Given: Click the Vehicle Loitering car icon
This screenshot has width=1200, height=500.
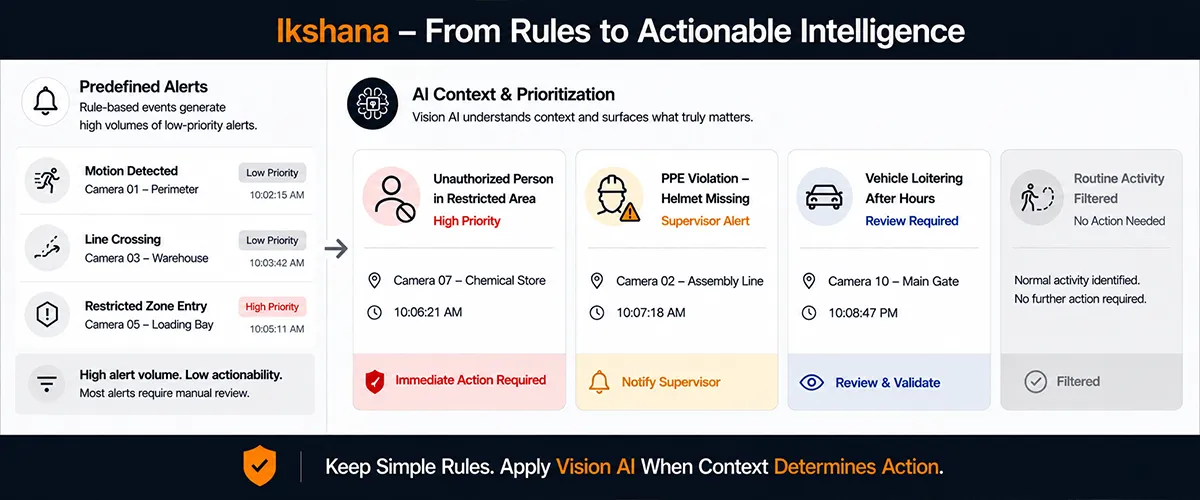Looking at the screenshot, I should [x=825, y=196].
